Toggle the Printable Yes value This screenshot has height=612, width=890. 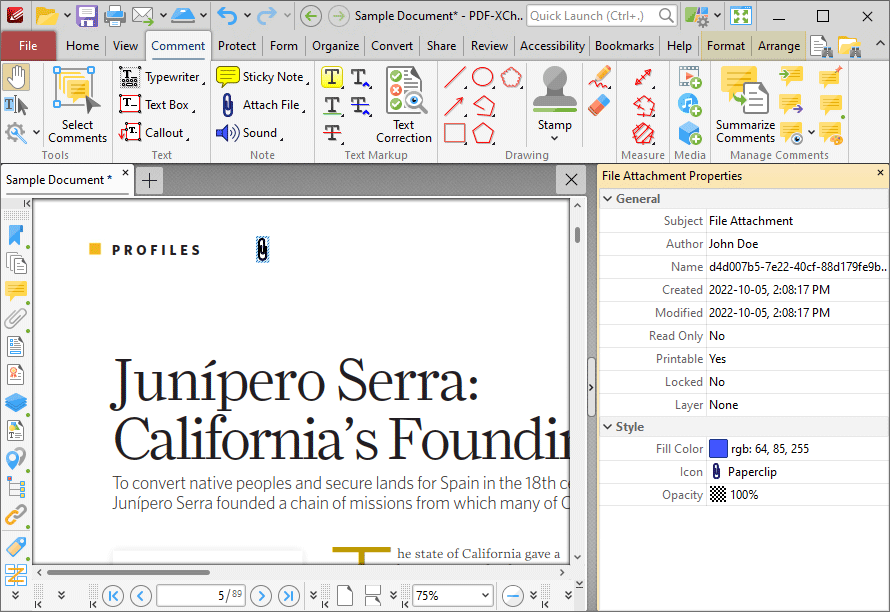coord(798,359)
